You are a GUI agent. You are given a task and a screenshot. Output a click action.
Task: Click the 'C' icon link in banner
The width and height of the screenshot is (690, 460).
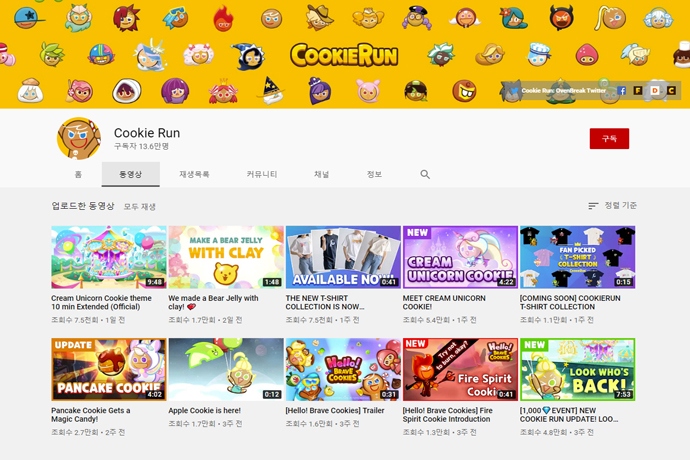tap(671, 90)
